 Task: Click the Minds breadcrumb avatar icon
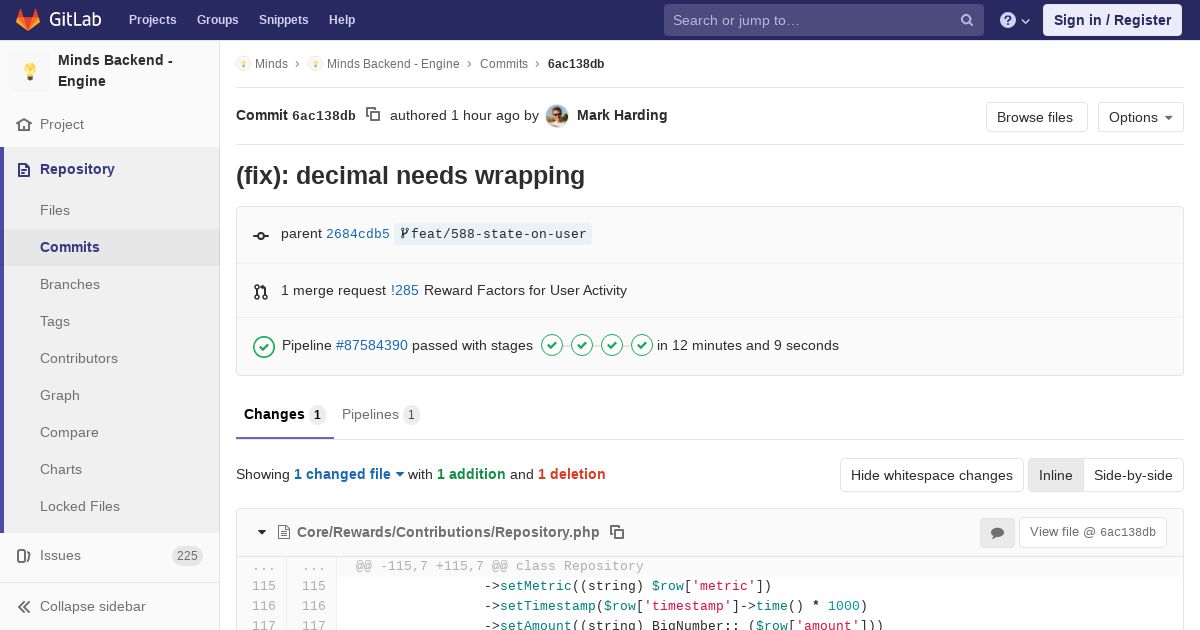[243, 64]
